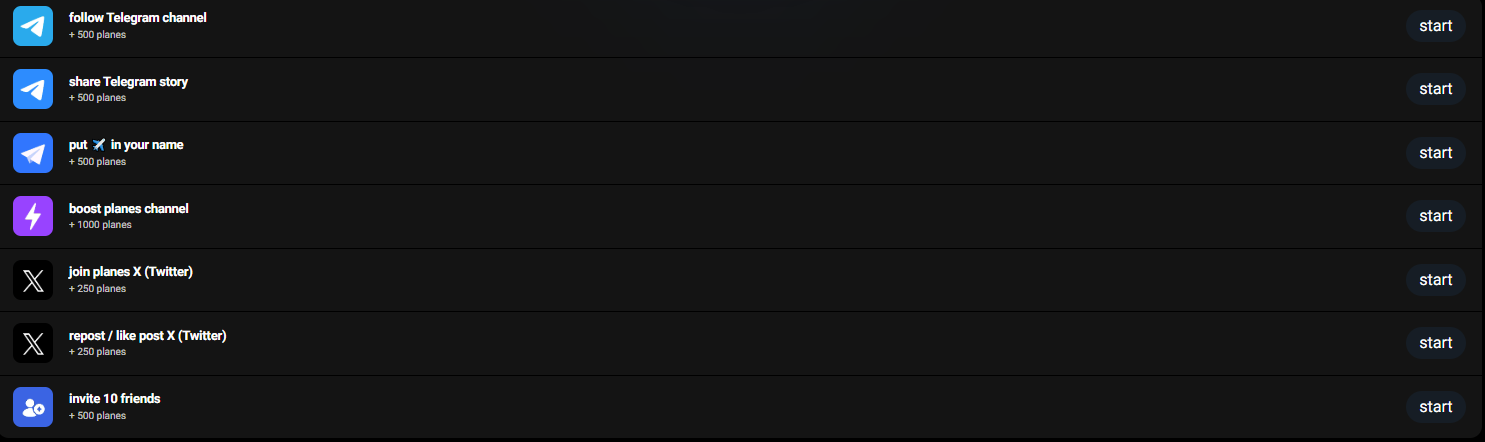Select the boost planes channel title text
1485x442 pixels.
[129, 208]
